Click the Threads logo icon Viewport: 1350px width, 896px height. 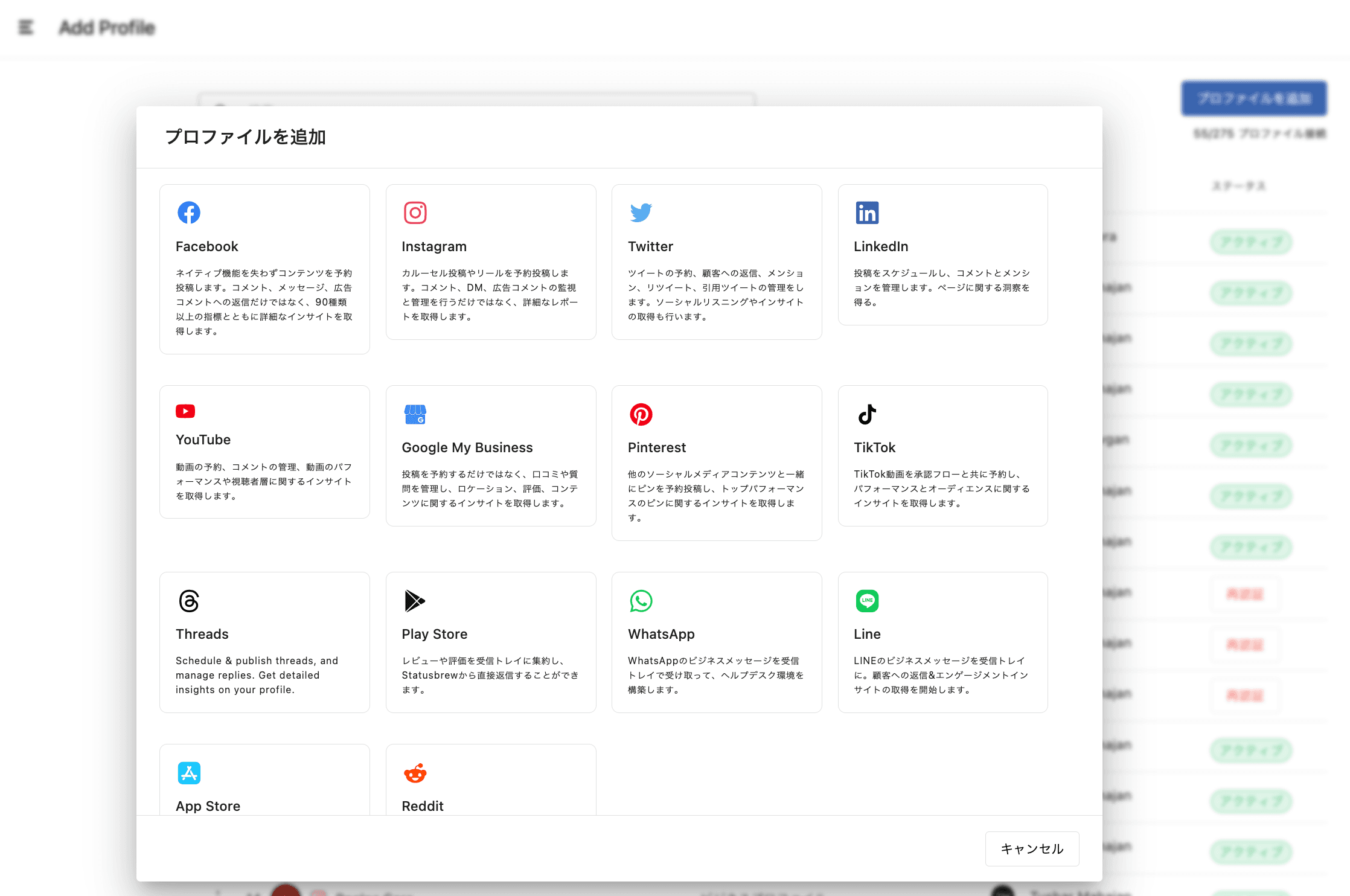click(x=189, y=601)
